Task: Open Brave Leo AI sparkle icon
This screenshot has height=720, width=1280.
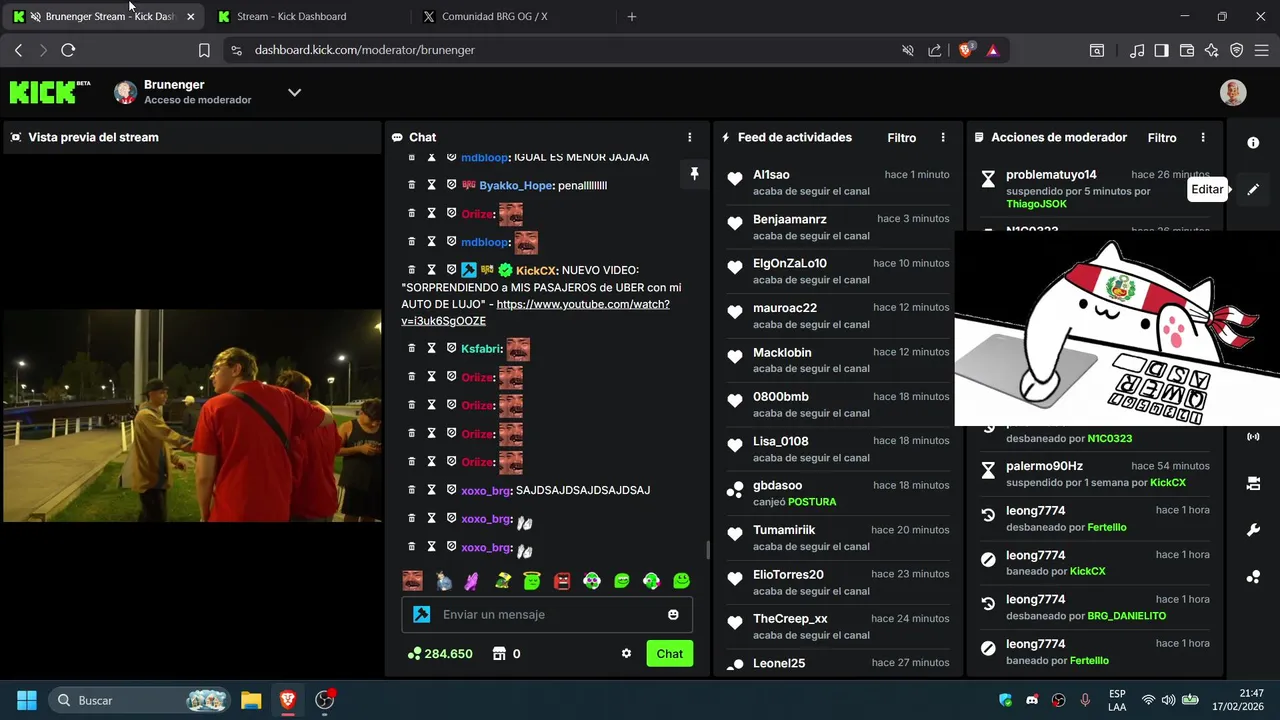Action: point(1211,50)
